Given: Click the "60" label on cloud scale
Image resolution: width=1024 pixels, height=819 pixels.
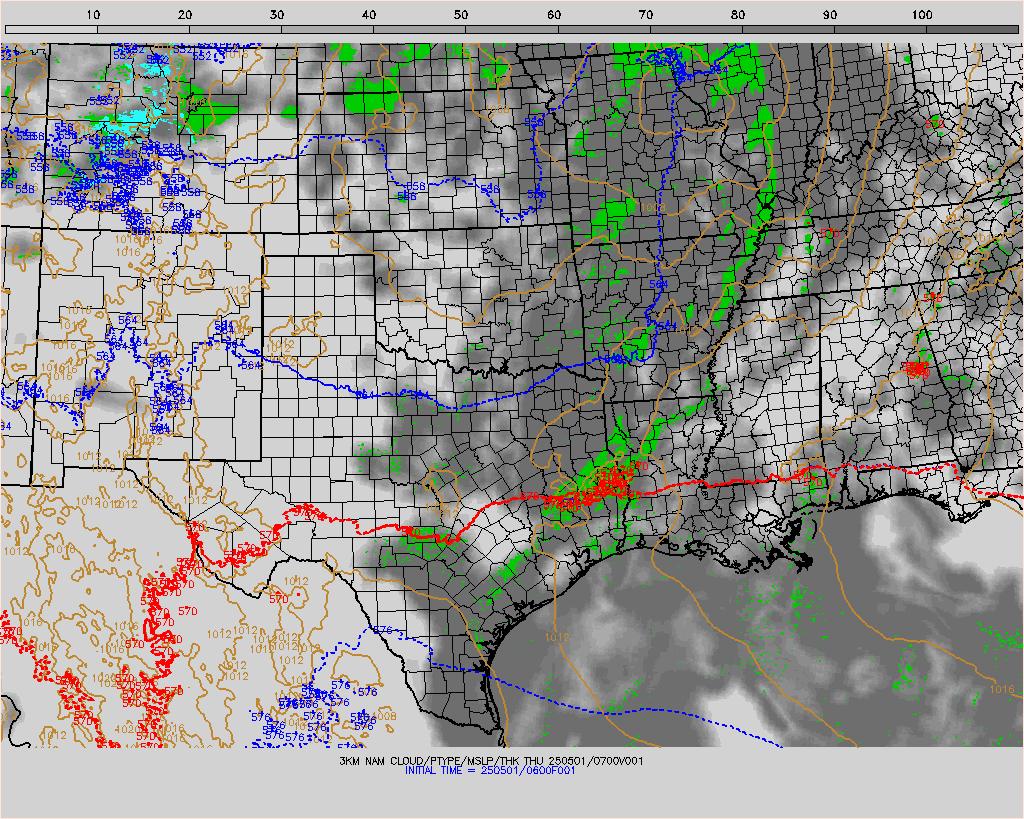Looking at the screenshot, I should 554,15.
